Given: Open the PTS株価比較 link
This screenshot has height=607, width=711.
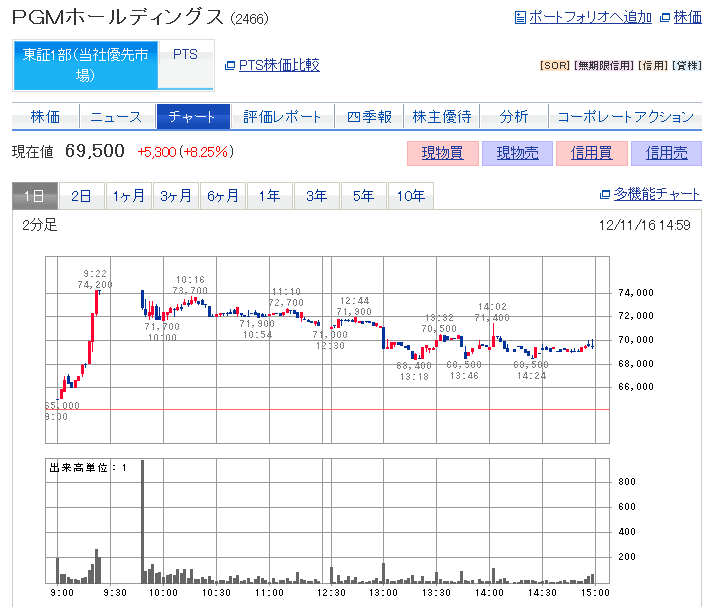Looking at the screenshot, I should [x=279, y=65].
